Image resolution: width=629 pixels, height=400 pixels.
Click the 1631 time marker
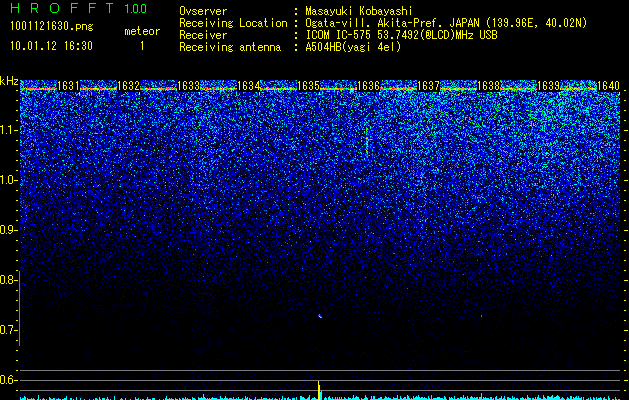point(68,86)
